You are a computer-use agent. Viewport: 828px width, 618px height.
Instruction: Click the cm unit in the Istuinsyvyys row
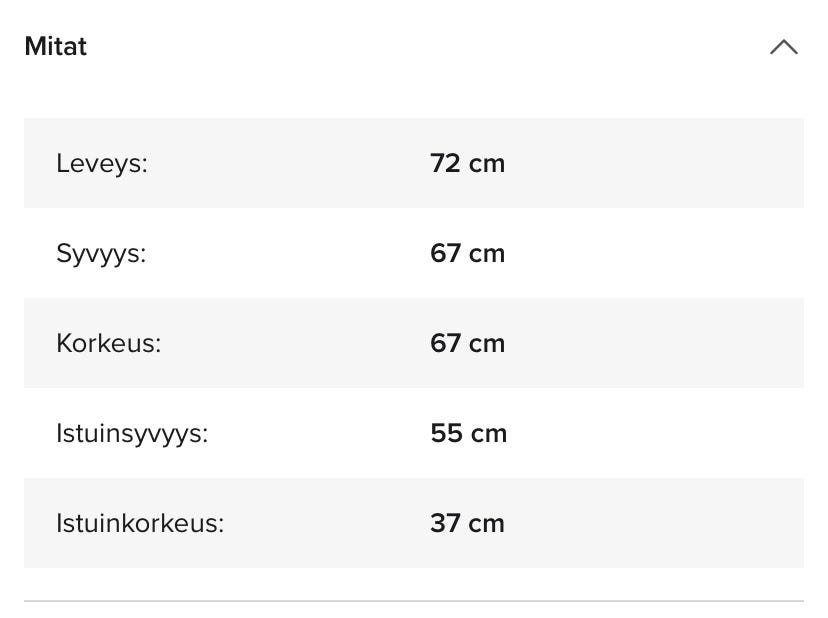[490, 433]
